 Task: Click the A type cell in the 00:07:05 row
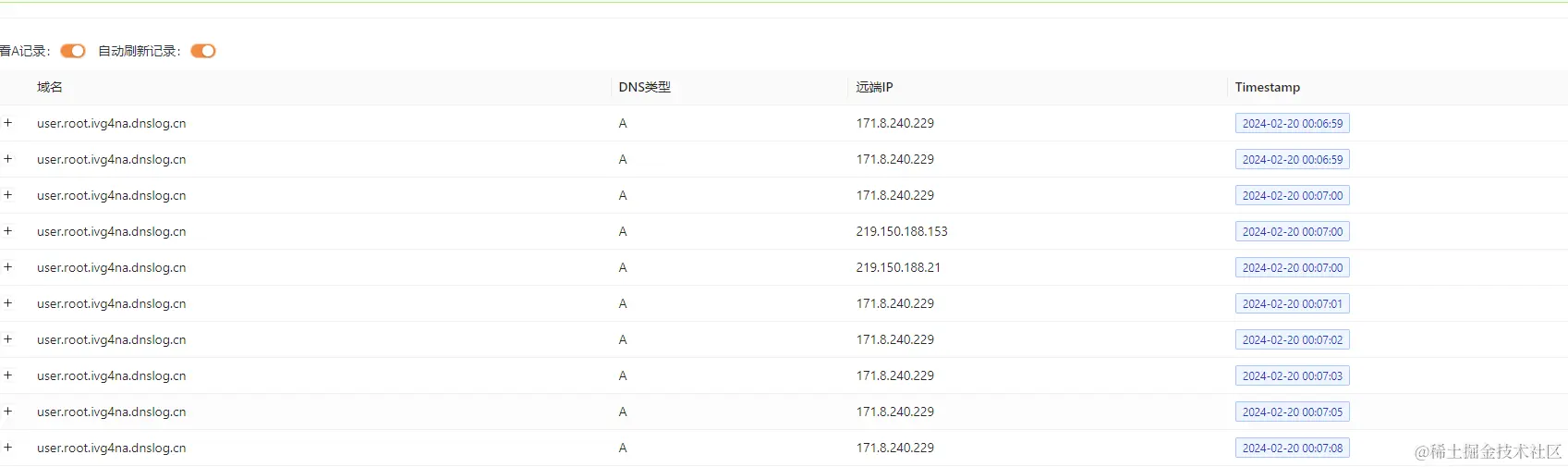623,412
